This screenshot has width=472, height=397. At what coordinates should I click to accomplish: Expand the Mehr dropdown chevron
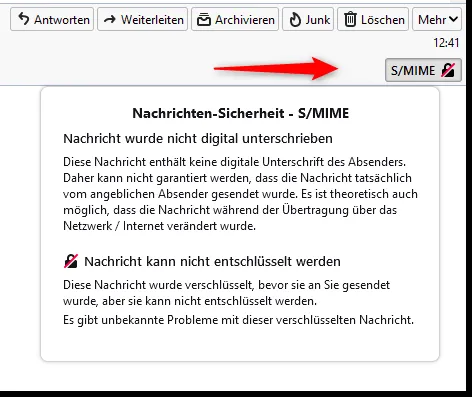point(453,19)
